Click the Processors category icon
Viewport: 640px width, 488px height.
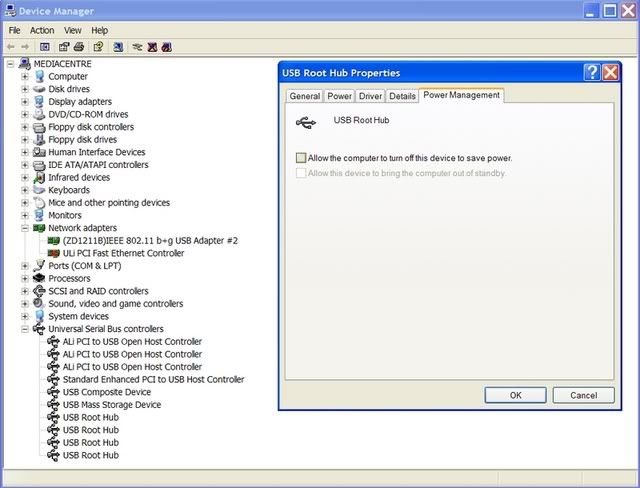click(x=39, y=278)
